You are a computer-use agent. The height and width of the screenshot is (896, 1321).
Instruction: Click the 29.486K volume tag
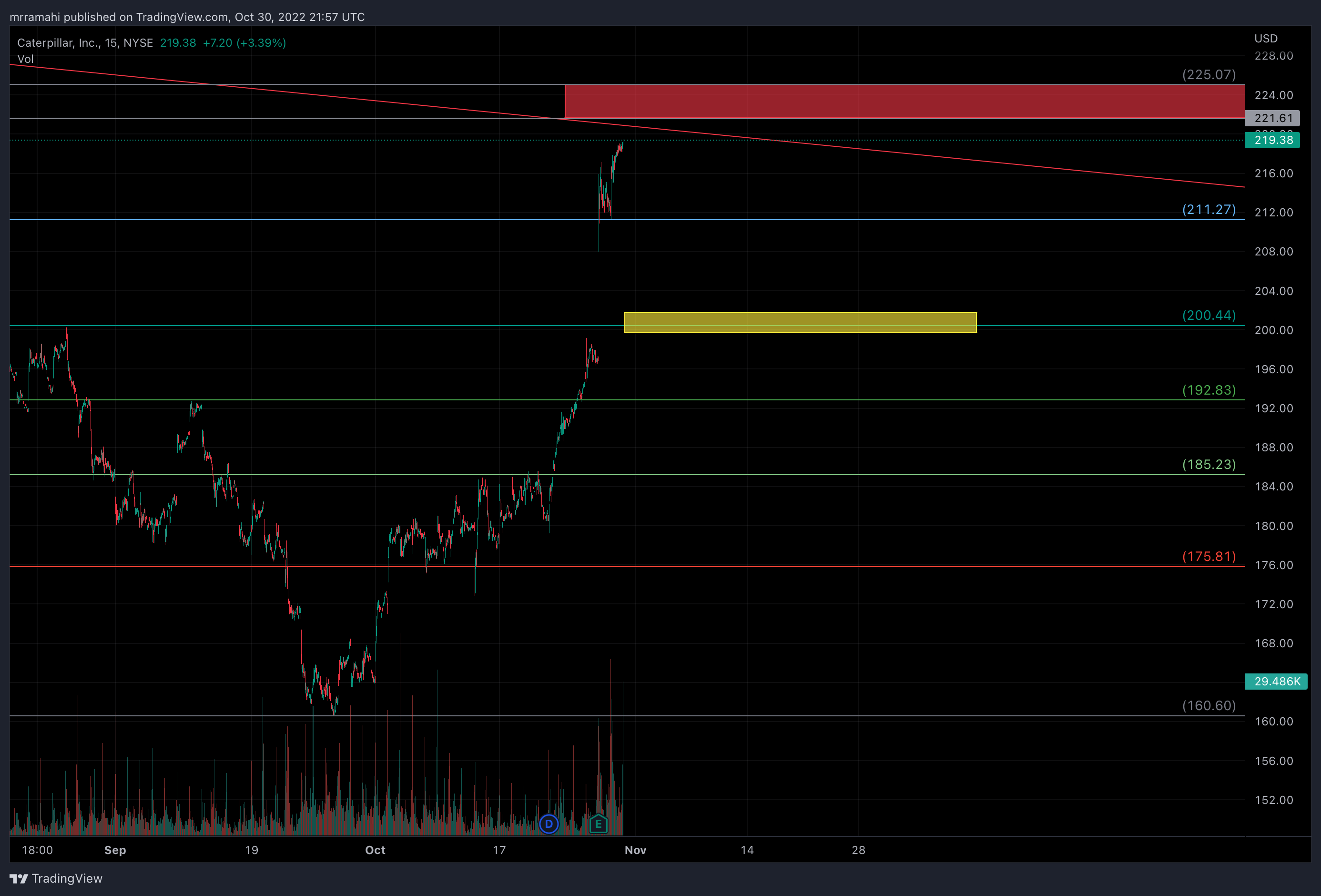[x=1276, y=681]
